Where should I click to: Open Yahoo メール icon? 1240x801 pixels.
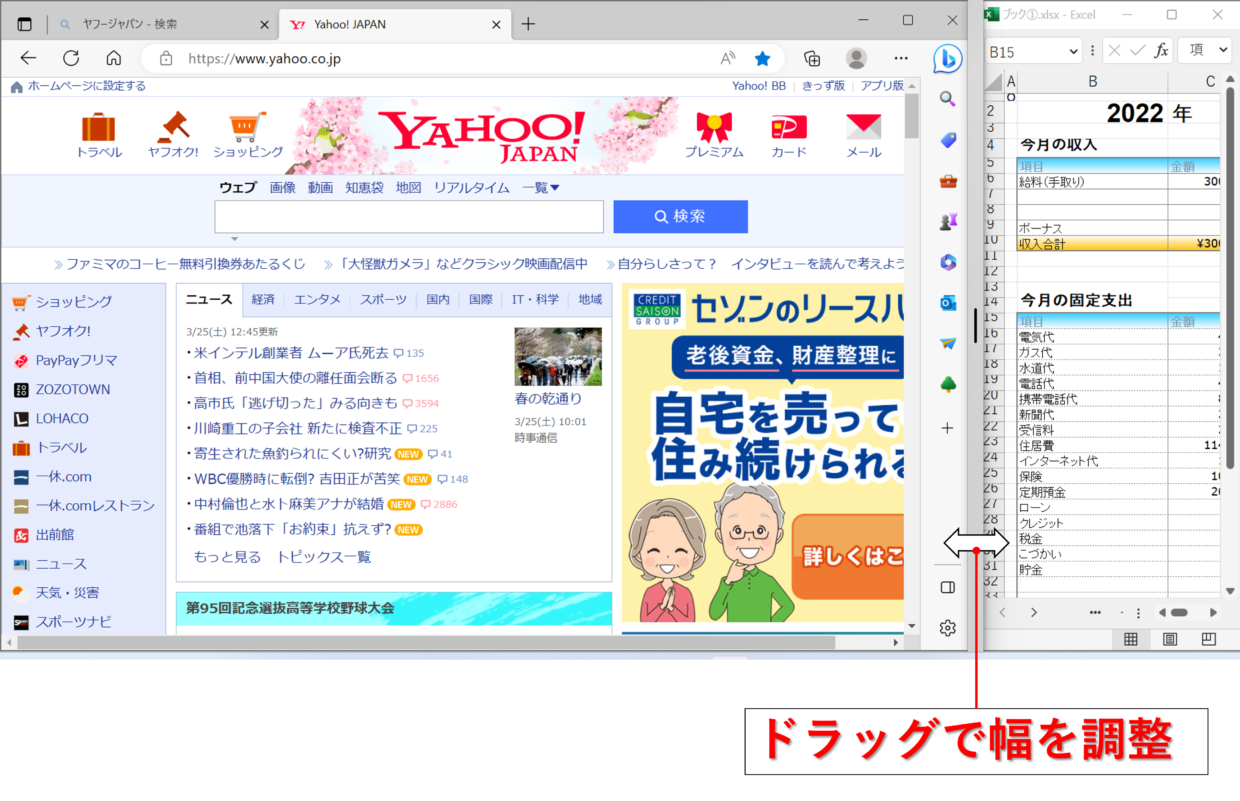pyautogui.click(x=863, y=135)
